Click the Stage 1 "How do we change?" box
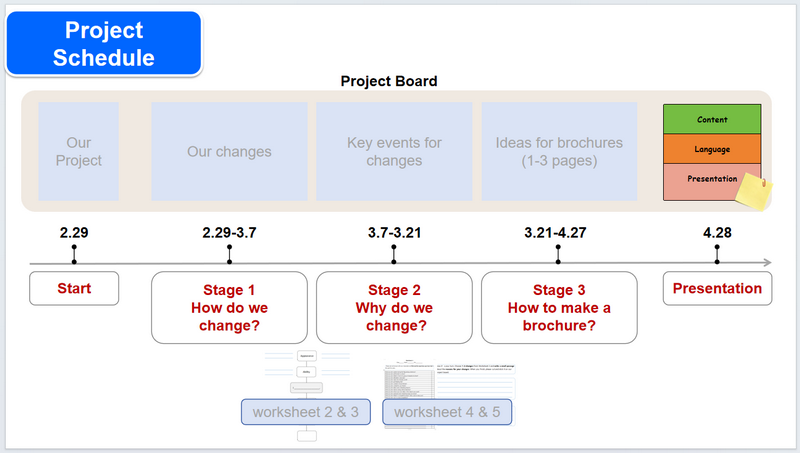Screen dimensions: 800x453 pyautogui.click(x=229, y=307)
